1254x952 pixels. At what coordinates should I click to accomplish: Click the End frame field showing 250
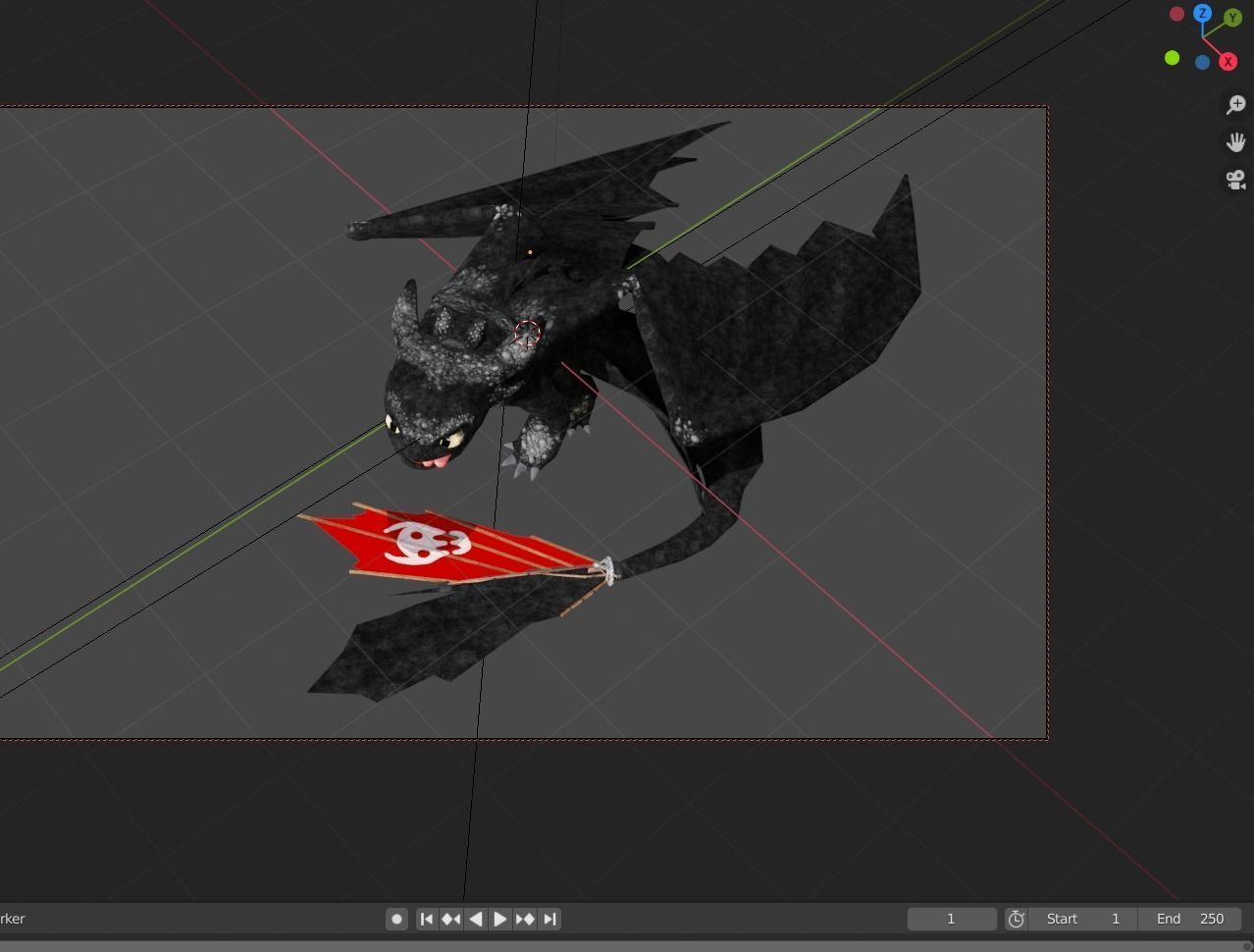tap(1190, 919)
